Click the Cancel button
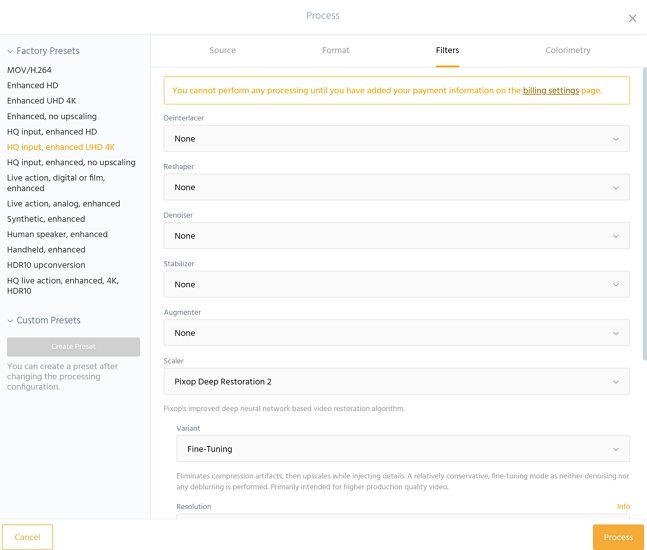The height and width of the screenshot is (550, 647). [27, 537]
